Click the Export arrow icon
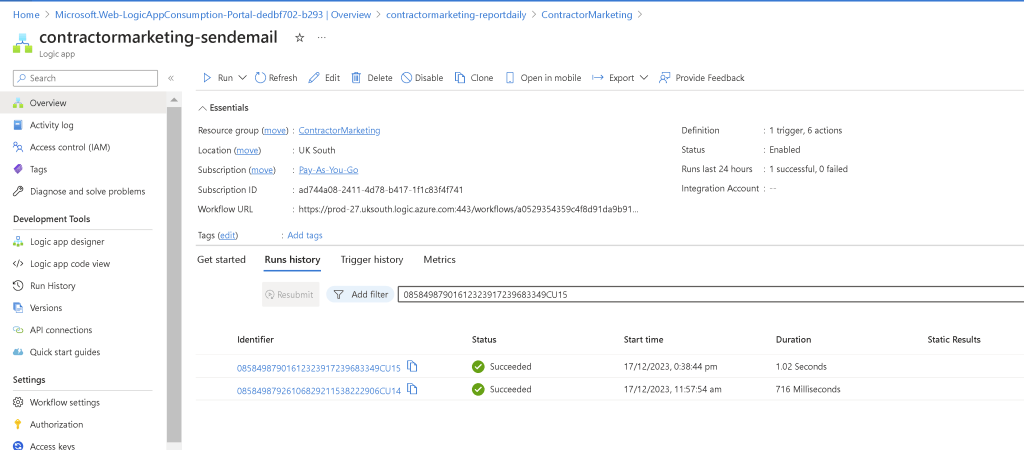Image resolution: width=1024 pixels, height=450 pixels. (597, 78)
